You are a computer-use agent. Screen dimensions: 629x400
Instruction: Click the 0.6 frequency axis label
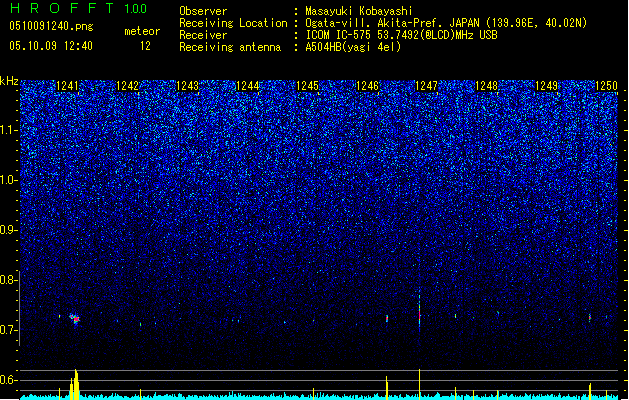(9, 380)
